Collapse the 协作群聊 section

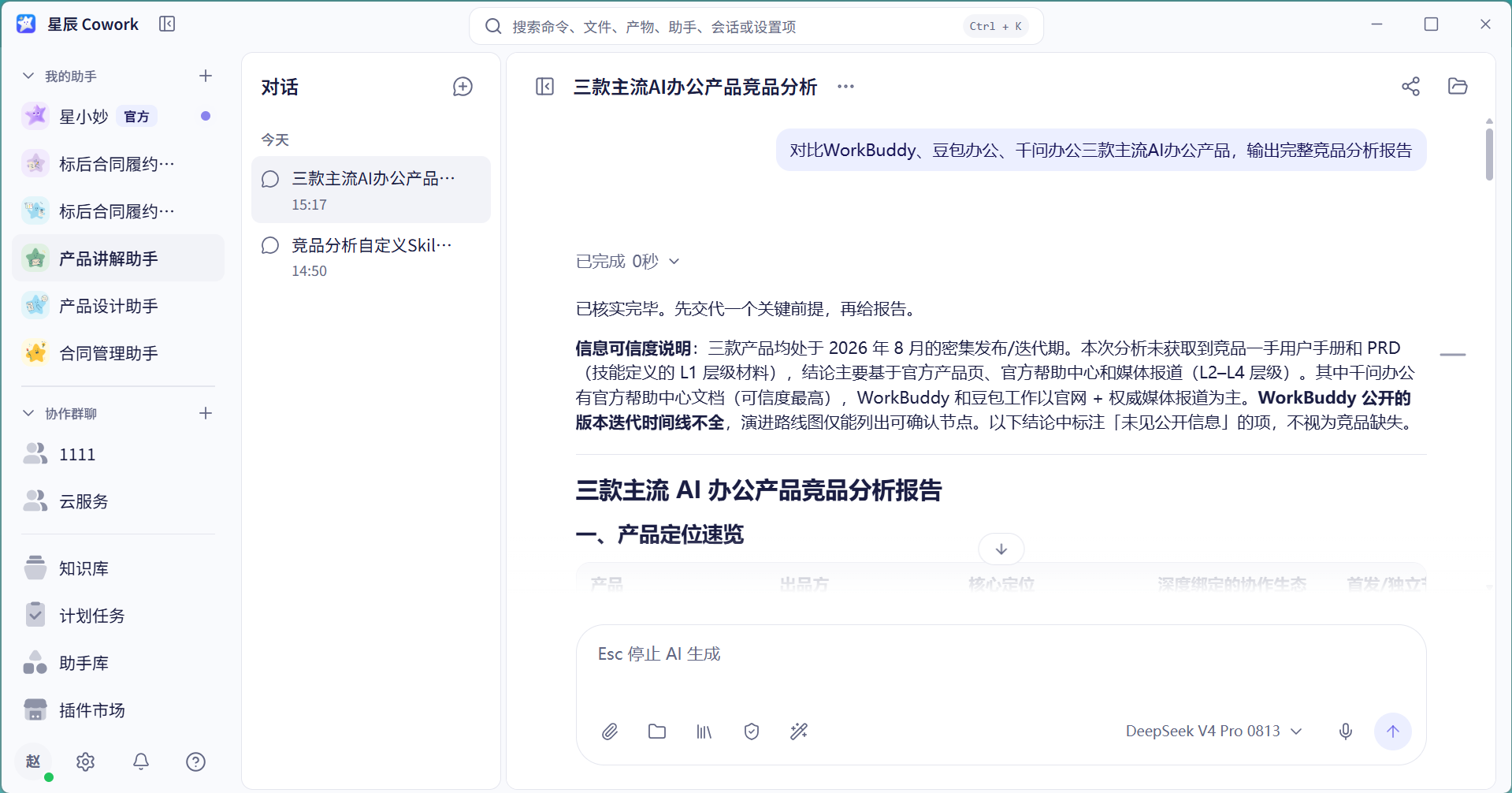28,413
